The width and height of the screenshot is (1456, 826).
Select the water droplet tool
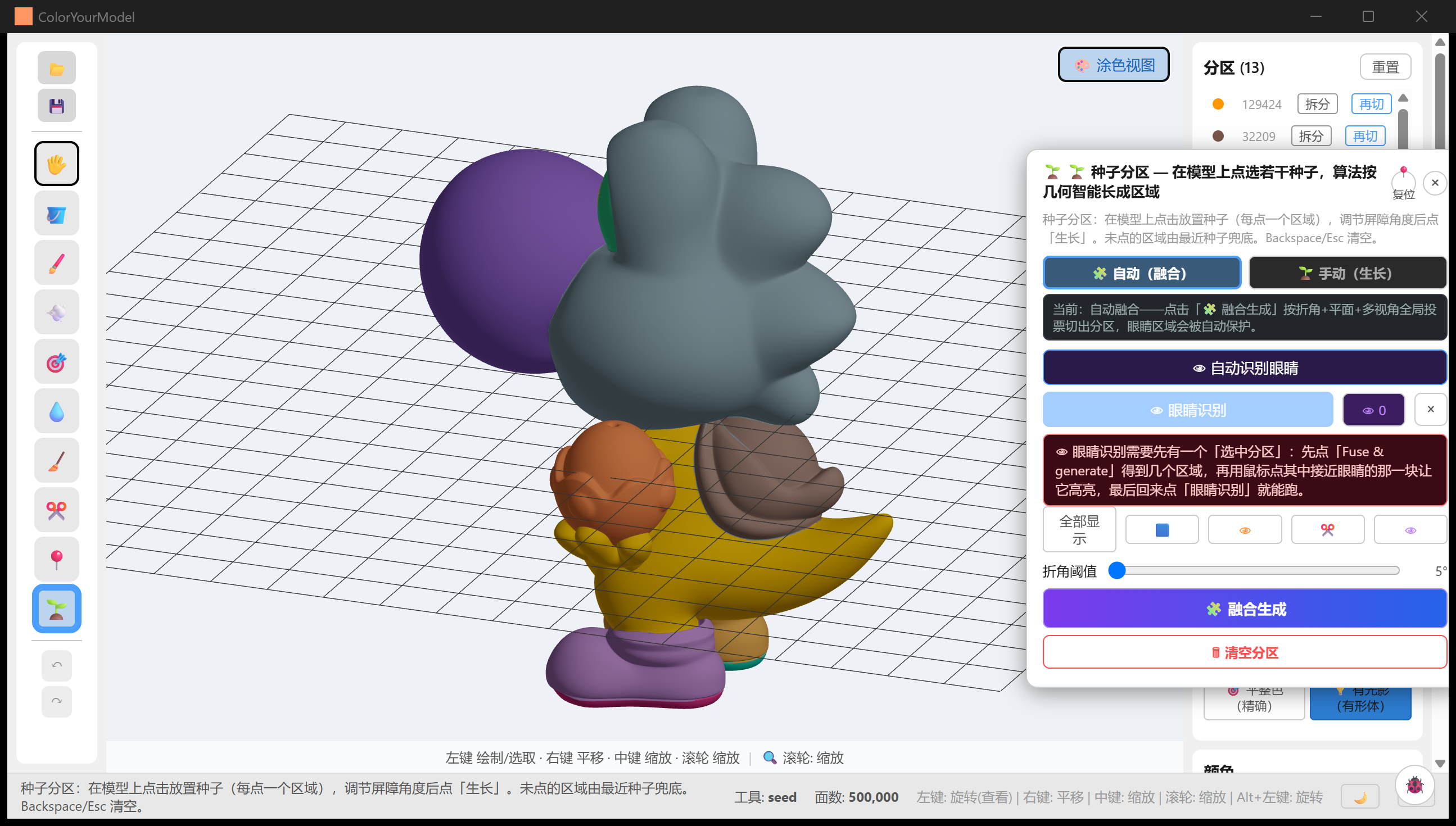tap(56, 411)
